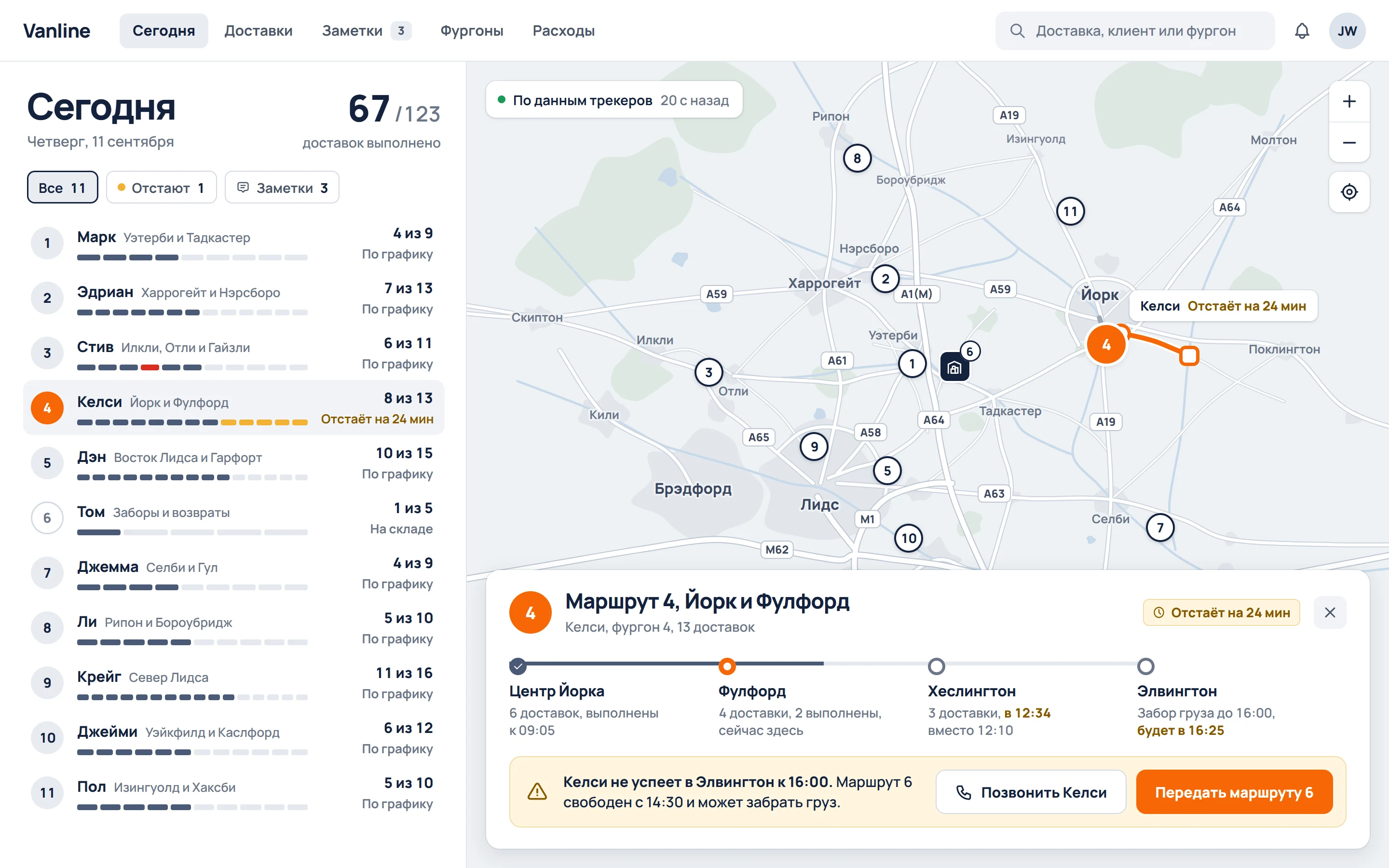Open the Заметки tab in top navigation
The width and height of the screenshot is (1389, 868).
click(366, 31)
